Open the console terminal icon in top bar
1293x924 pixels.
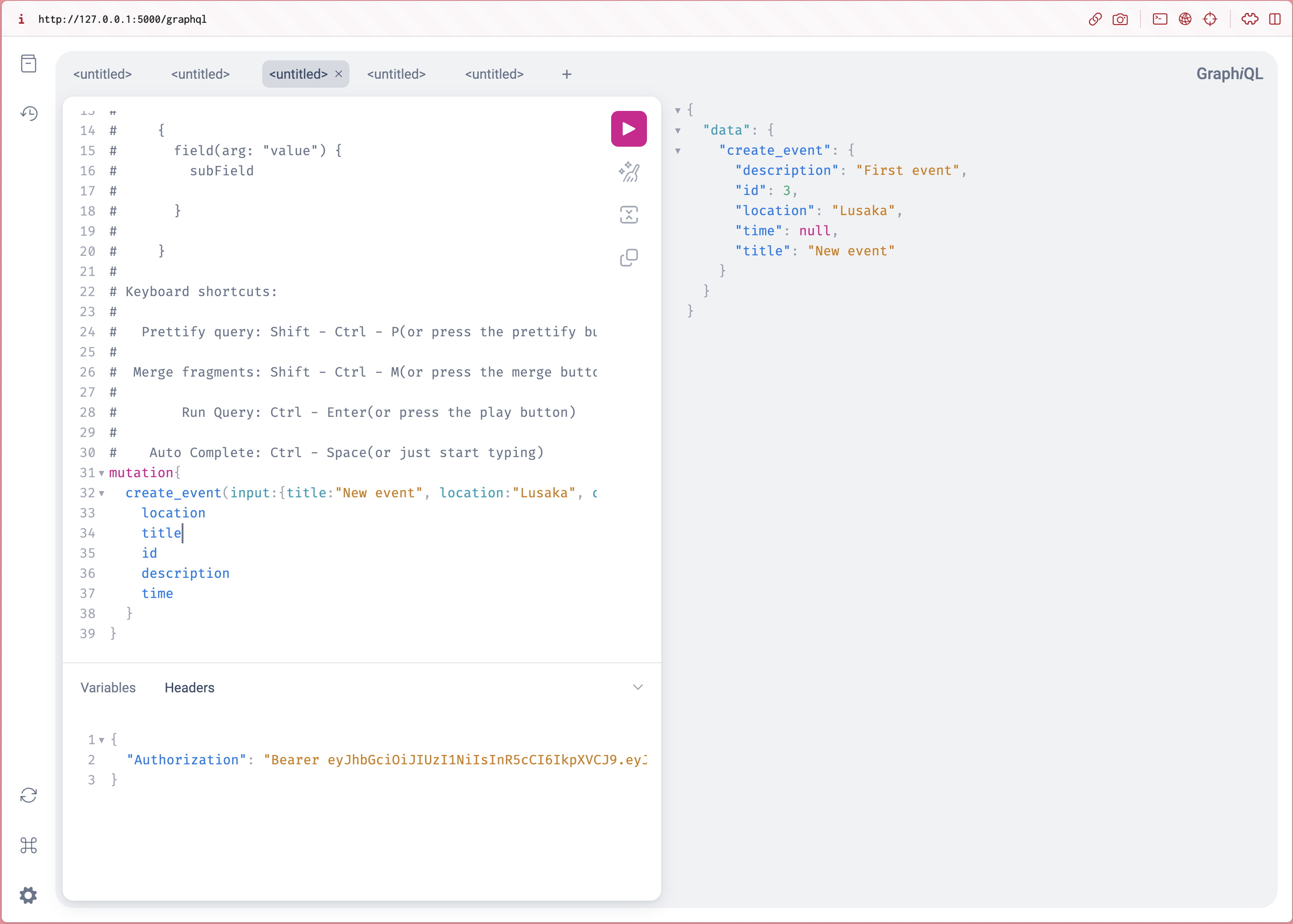1160,19
